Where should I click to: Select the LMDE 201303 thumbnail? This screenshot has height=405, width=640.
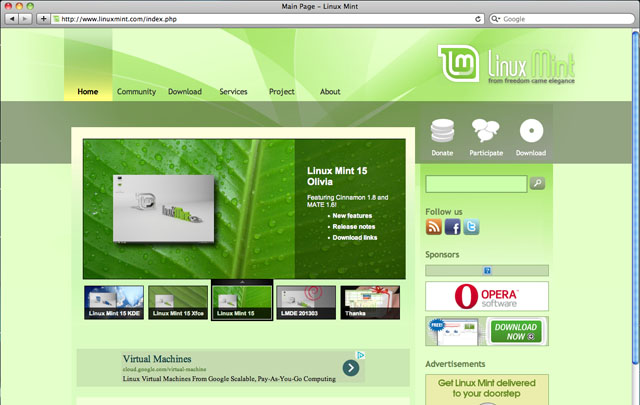click(x=306, y=303)
